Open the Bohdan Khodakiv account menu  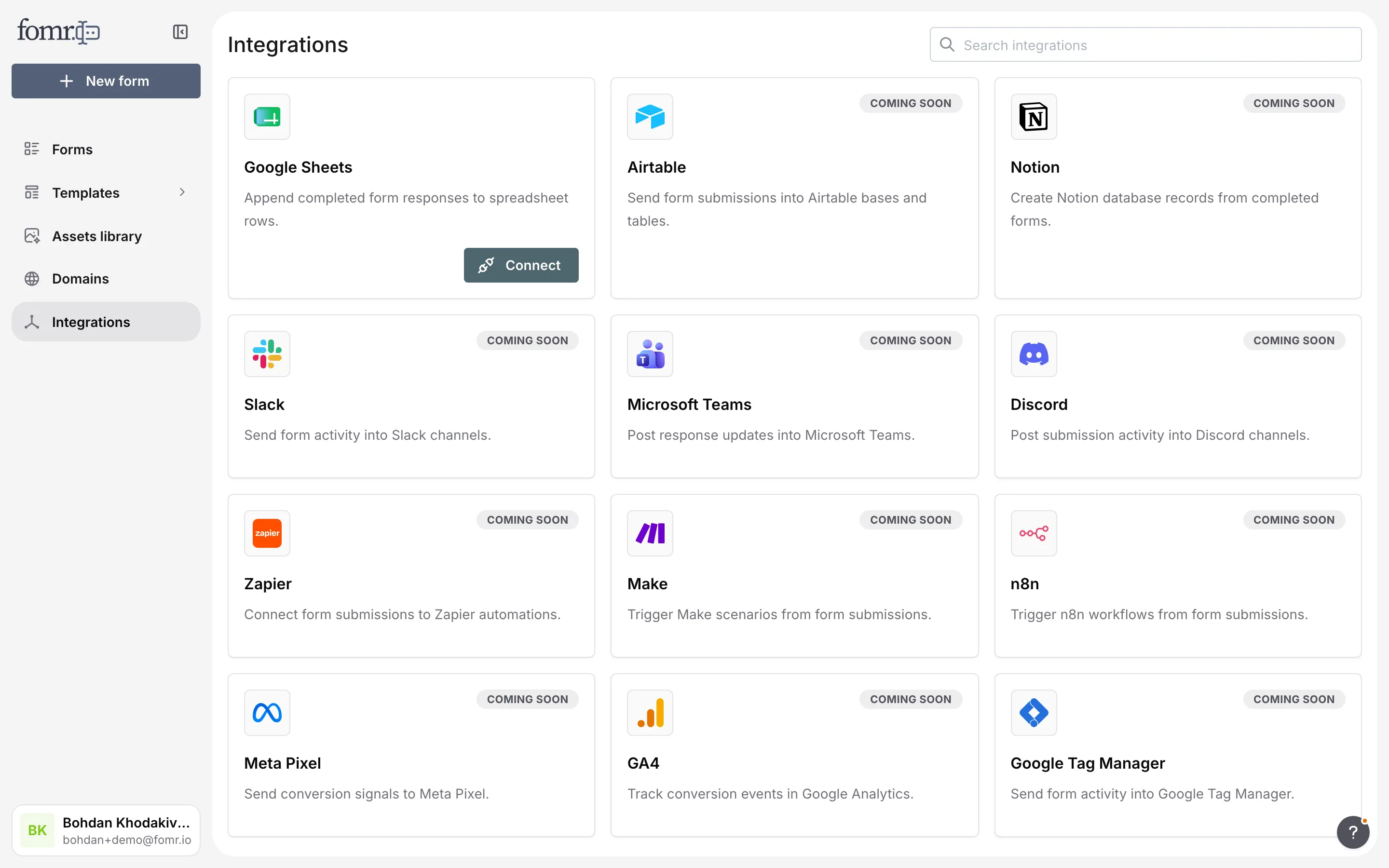[106, 830]
